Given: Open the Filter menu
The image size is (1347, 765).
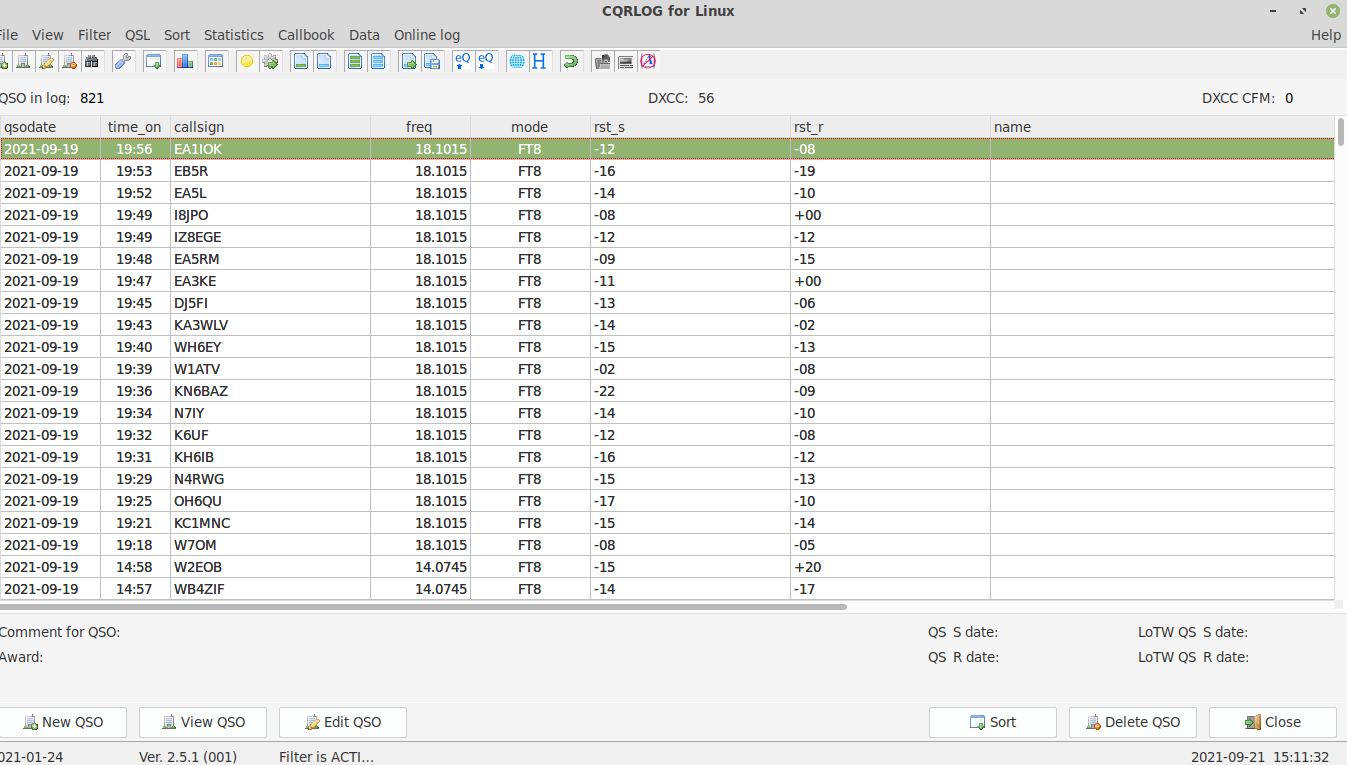Looking at the screenshot, I should pyautogui.click(x=95, y=35).
